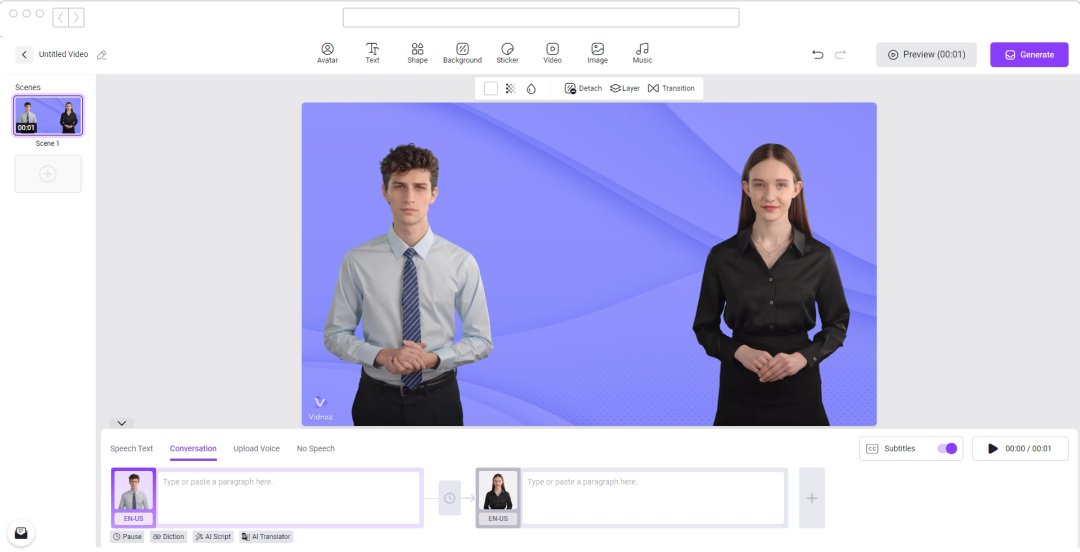
Task: Select the female avatar on the canvas
Action: pos(771,285)
